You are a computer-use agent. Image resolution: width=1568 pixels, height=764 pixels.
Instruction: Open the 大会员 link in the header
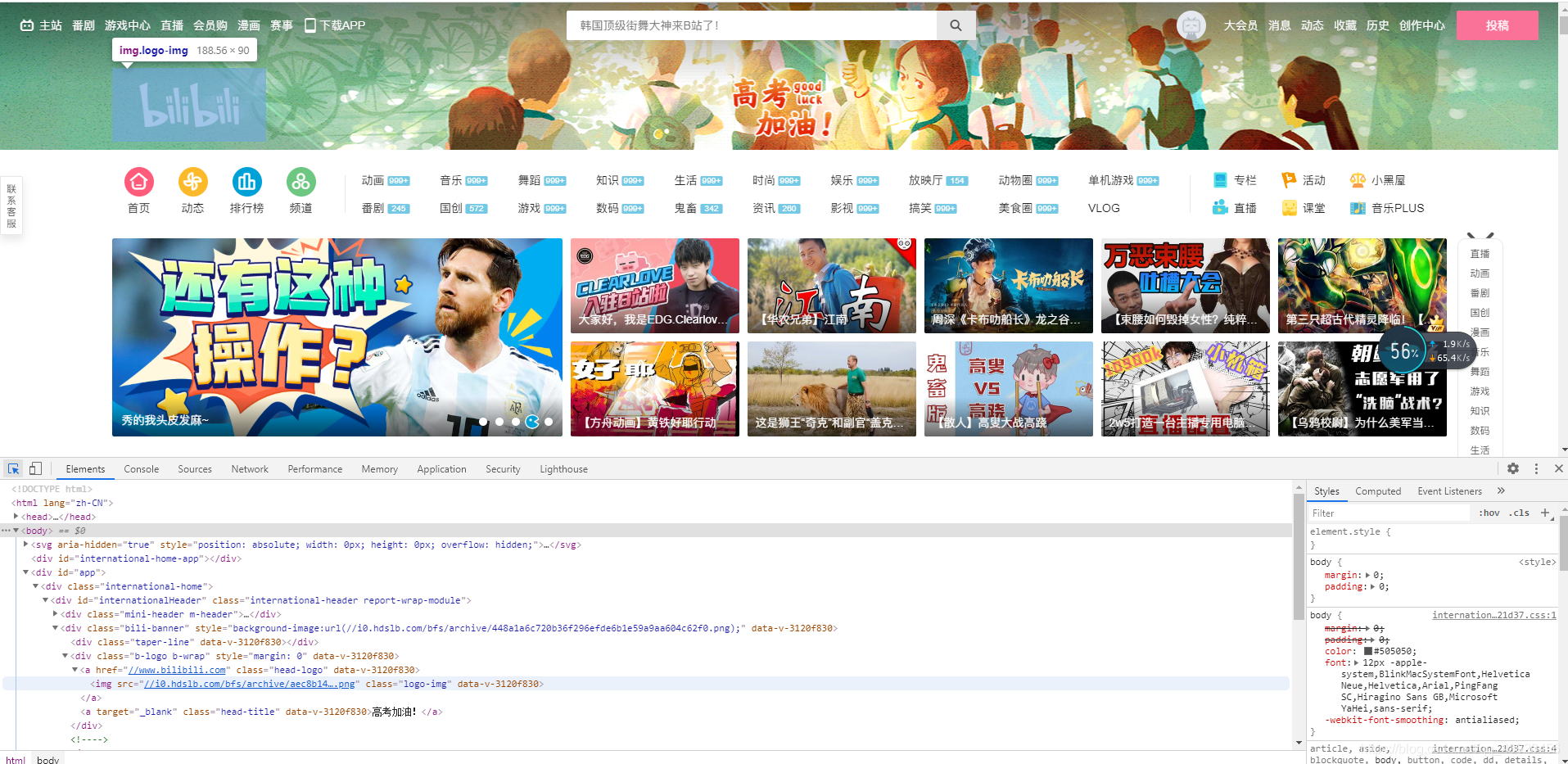(1240, 25)
